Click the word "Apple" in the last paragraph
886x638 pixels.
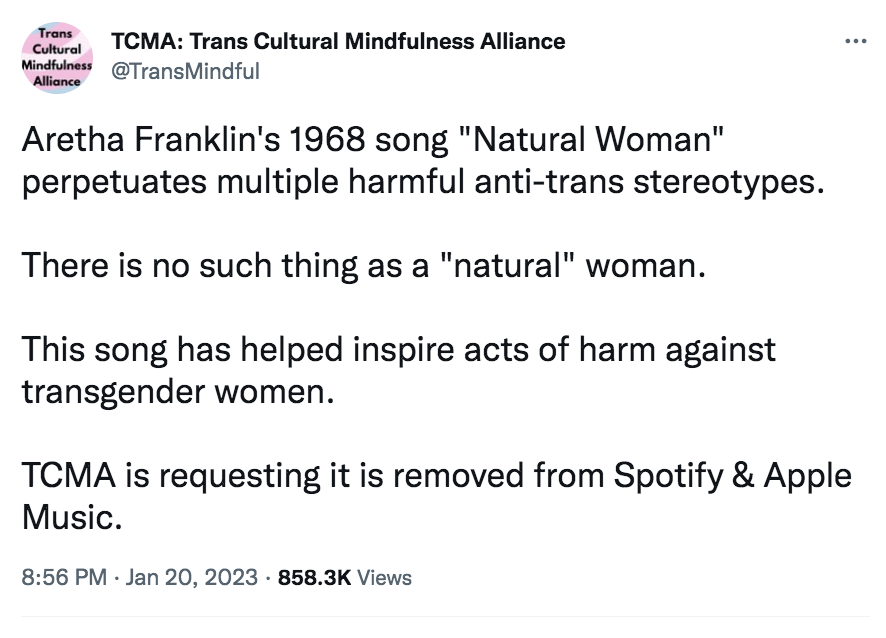pos(807,476)
